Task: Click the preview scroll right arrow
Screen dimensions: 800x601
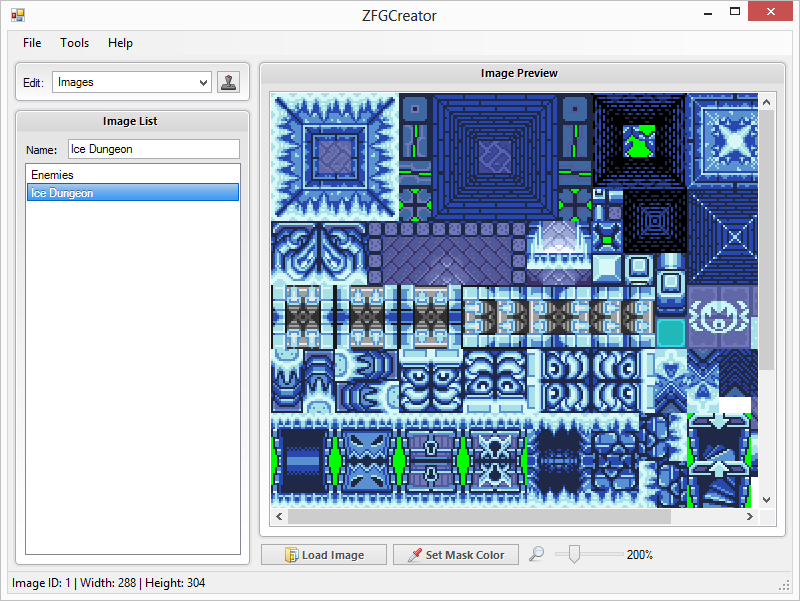Action: (749, 516)
